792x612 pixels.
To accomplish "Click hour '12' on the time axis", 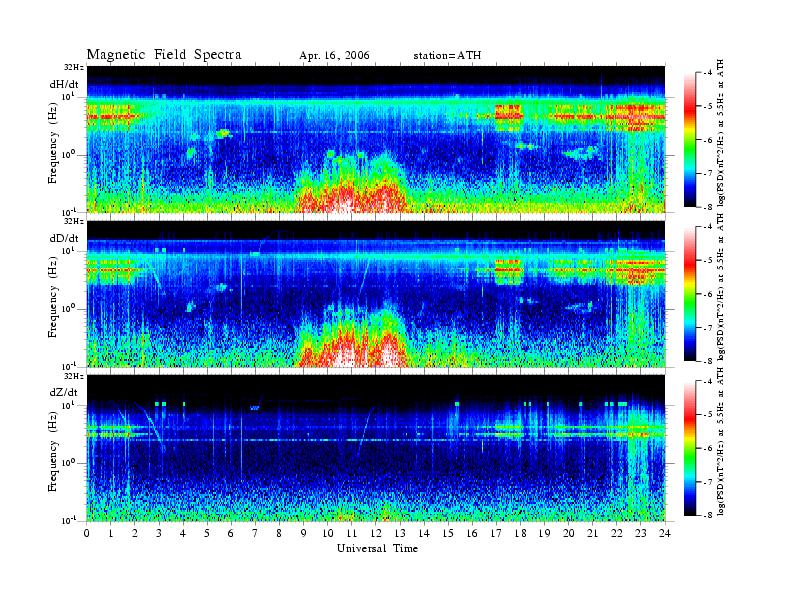I will 376,534.
